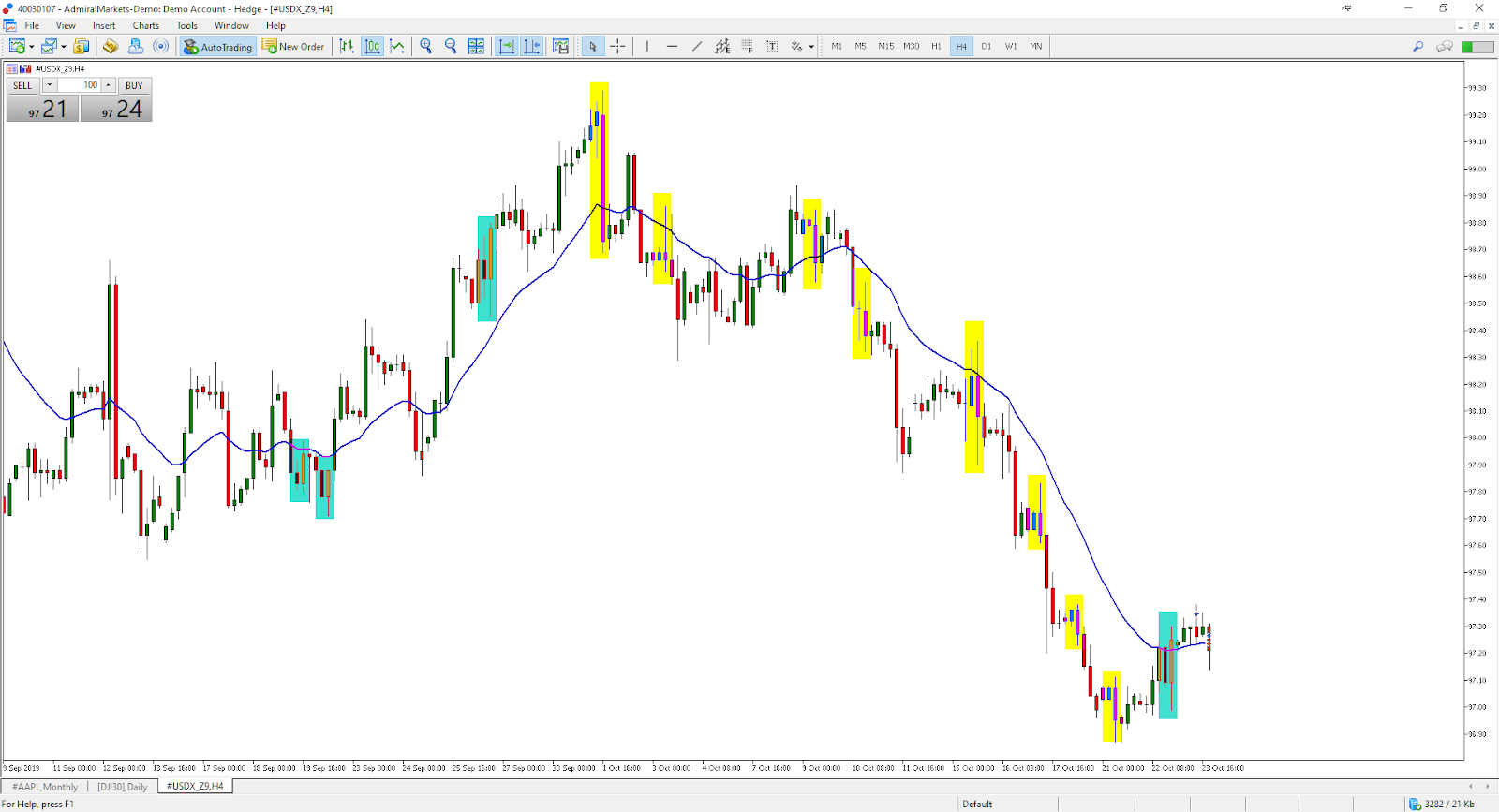
Task: Zoom in on the chart
Action: pos(426,46)
